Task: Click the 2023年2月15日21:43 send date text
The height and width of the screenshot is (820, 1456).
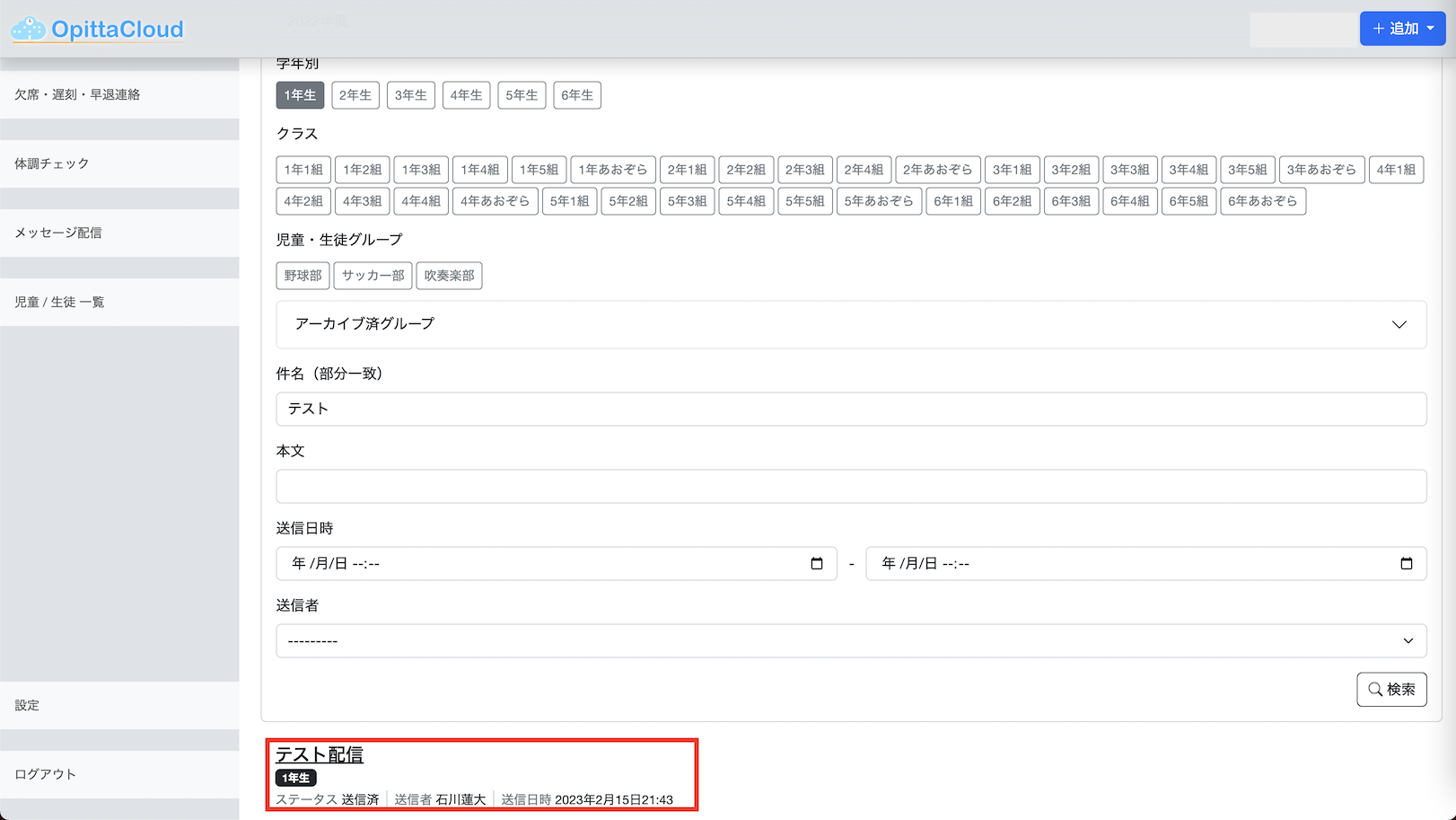Action: coord(614,799)
